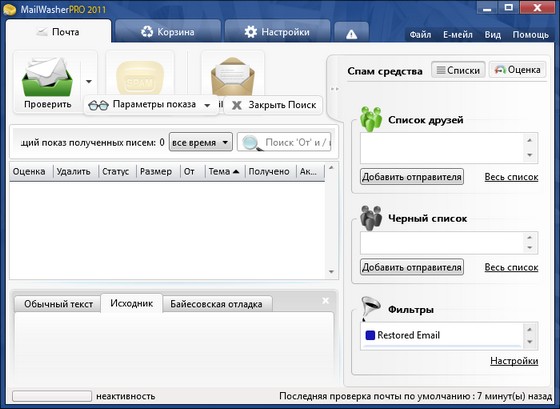Select the Исходник preview tab
The height and width of the screenshot is (409, 560).
pyautogui.click(x=131, y=303)
